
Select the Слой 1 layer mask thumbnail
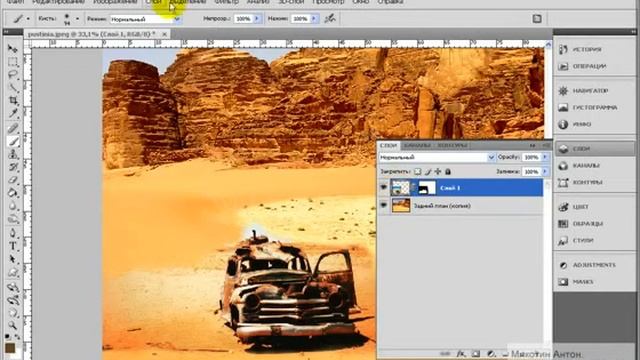[x=427, y=188]
